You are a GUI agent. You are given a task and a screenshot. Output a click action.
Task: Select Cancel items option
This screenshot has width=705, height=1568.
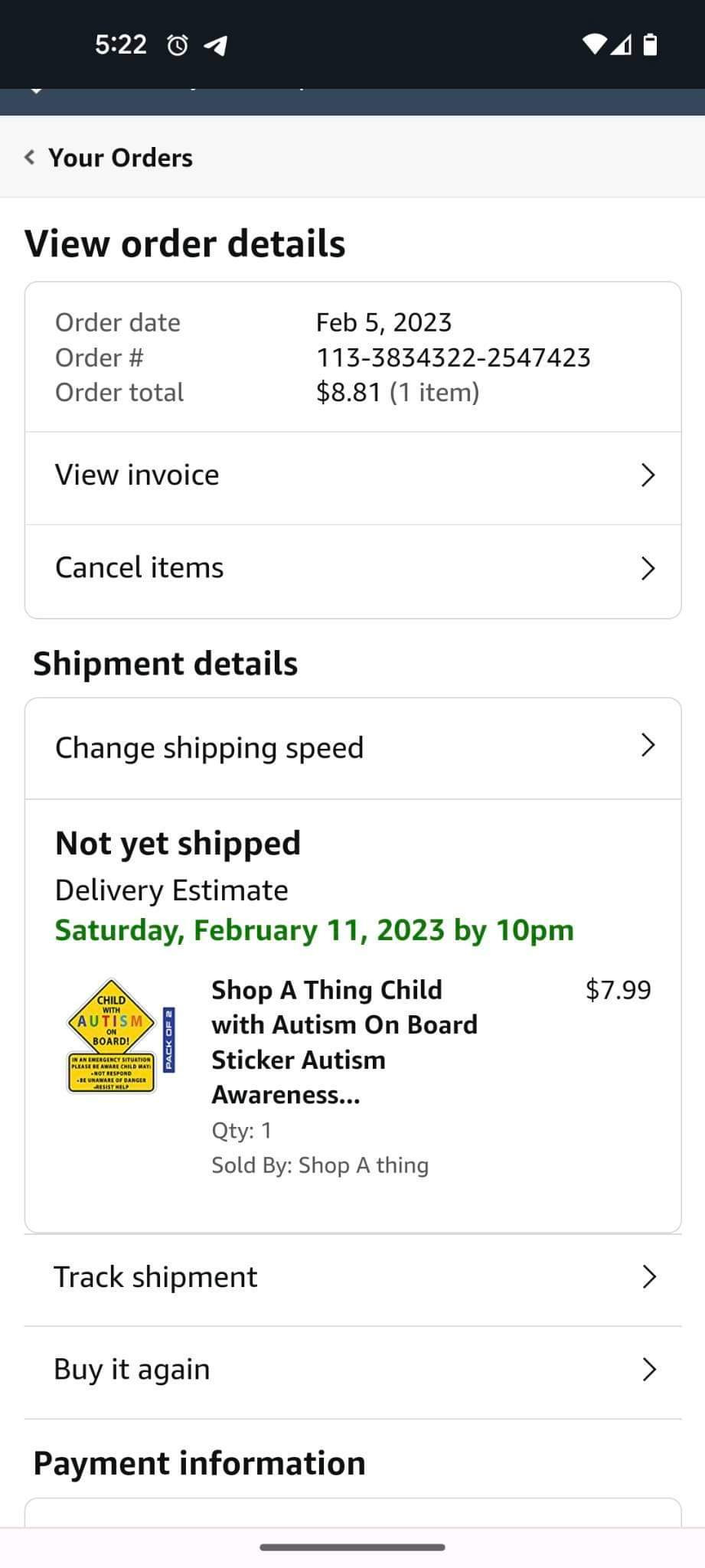point(139,568)
